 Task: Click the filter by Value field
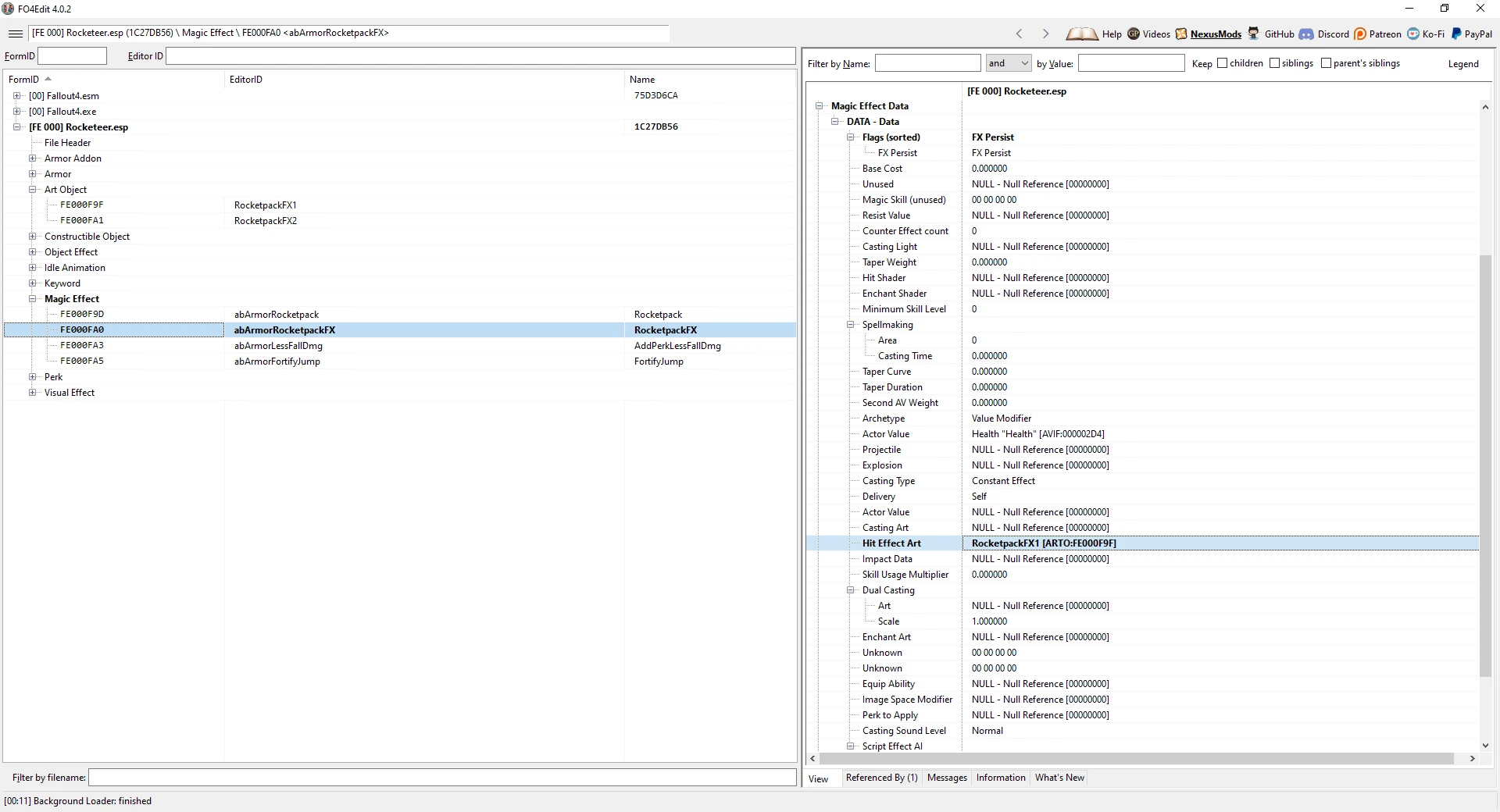click(x=1131, y=63)
